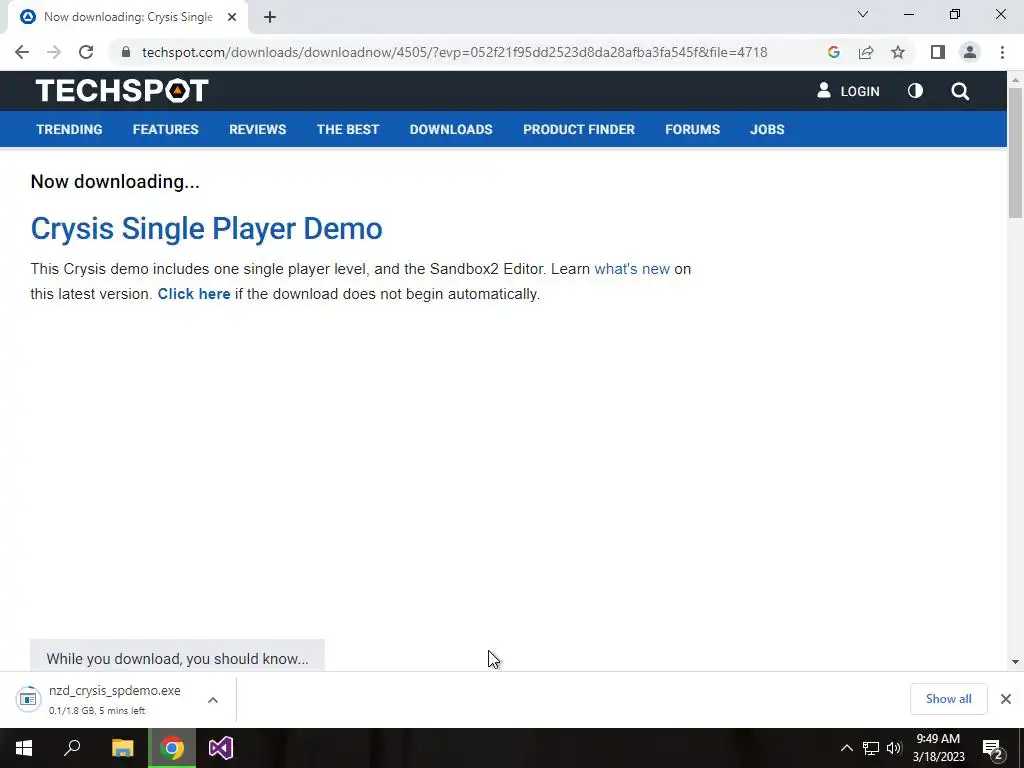Open the notification center icon
The image size is (1024, 768).
[x=993, y=749]
